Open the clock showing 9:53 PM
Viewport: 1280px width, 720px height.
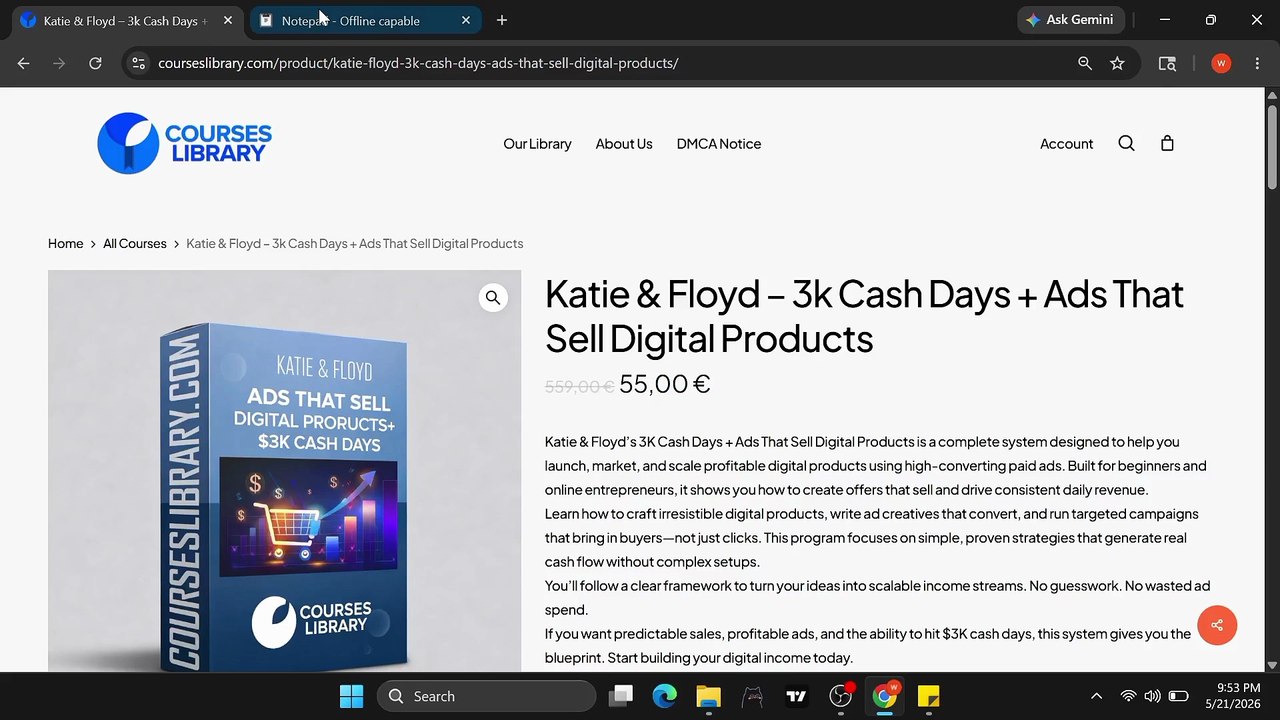[1231, 696]
